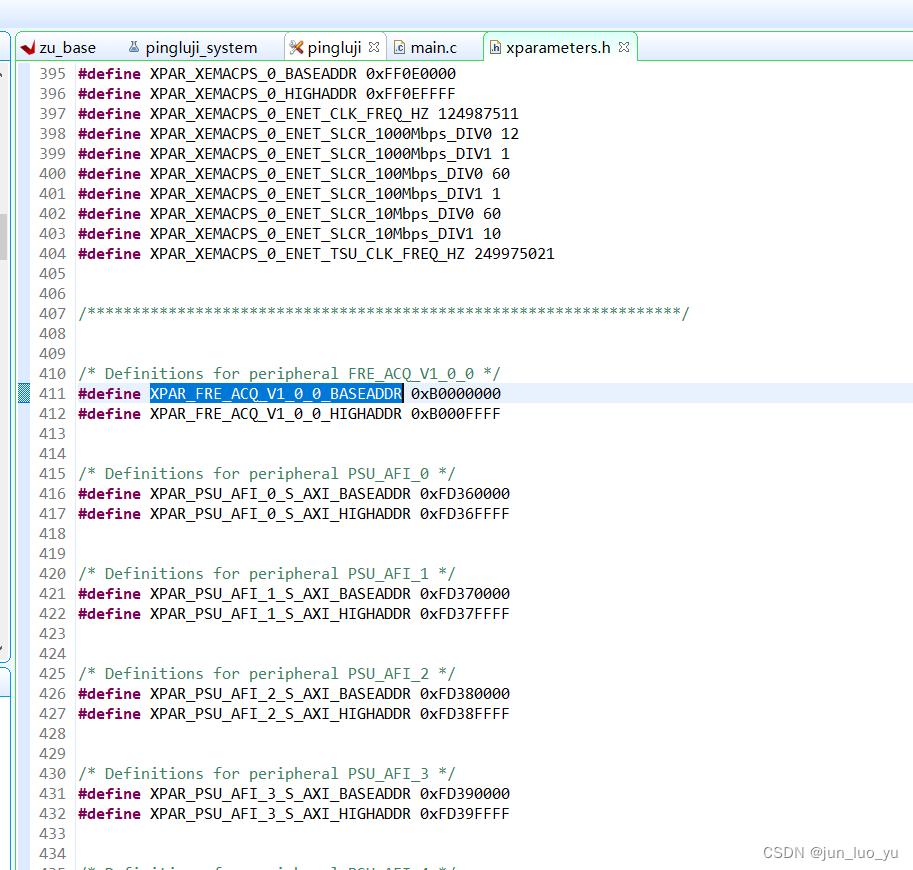Click line number 404 in the gutter
913x870 pixels.
[x=52, y=254]
